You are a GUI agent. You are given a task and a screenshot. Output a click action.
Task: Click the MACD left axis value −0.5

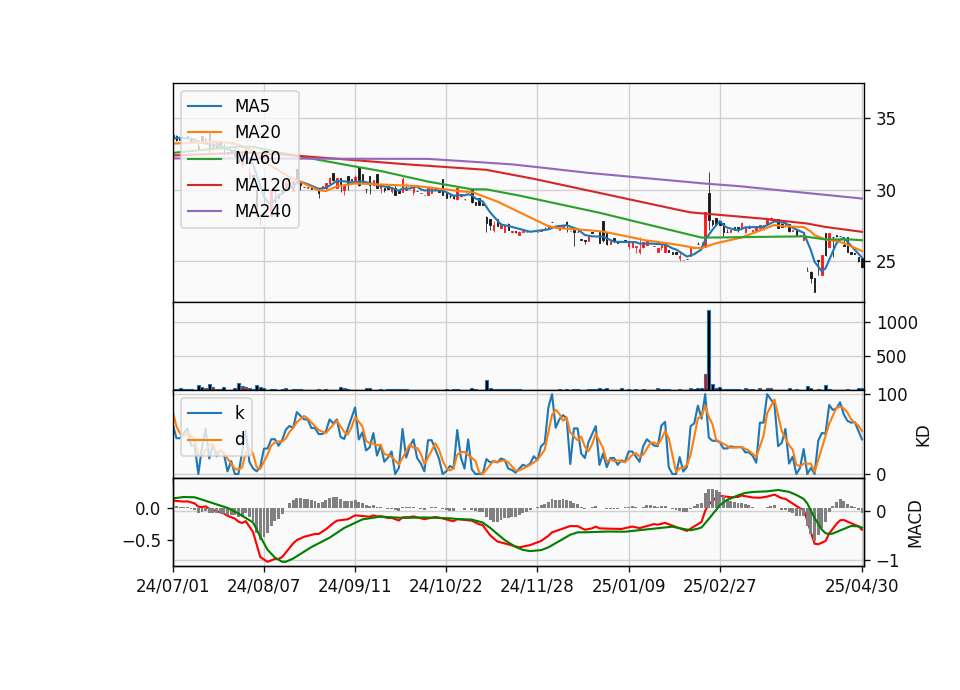[x=141, y=541]
